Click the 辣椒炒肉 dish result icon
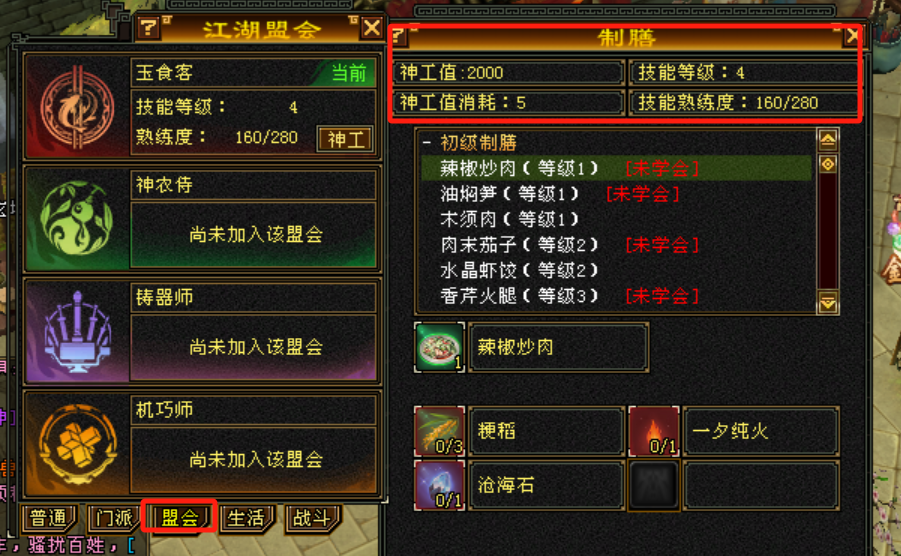This screenshot has height=556, width=901. pyautogui.click(x=439, y=347)
